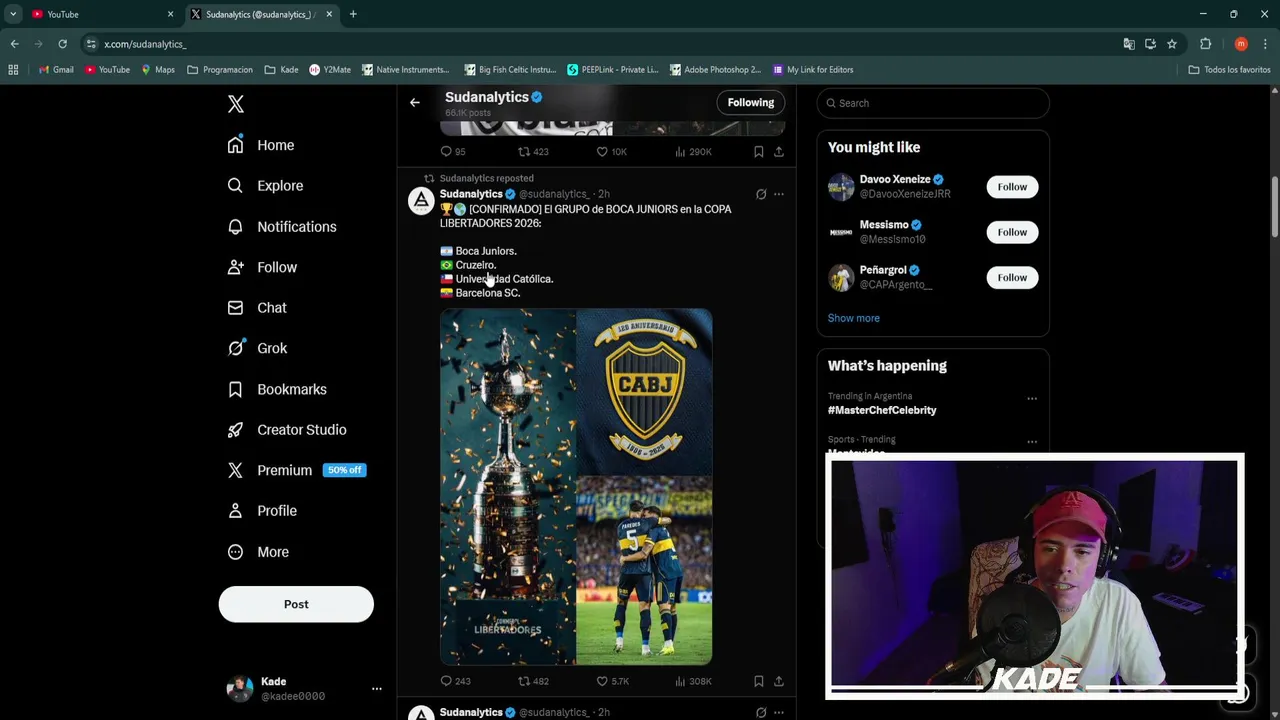
Task: Click the Following button
Action: pyautogui.click(x=751, y=102)
